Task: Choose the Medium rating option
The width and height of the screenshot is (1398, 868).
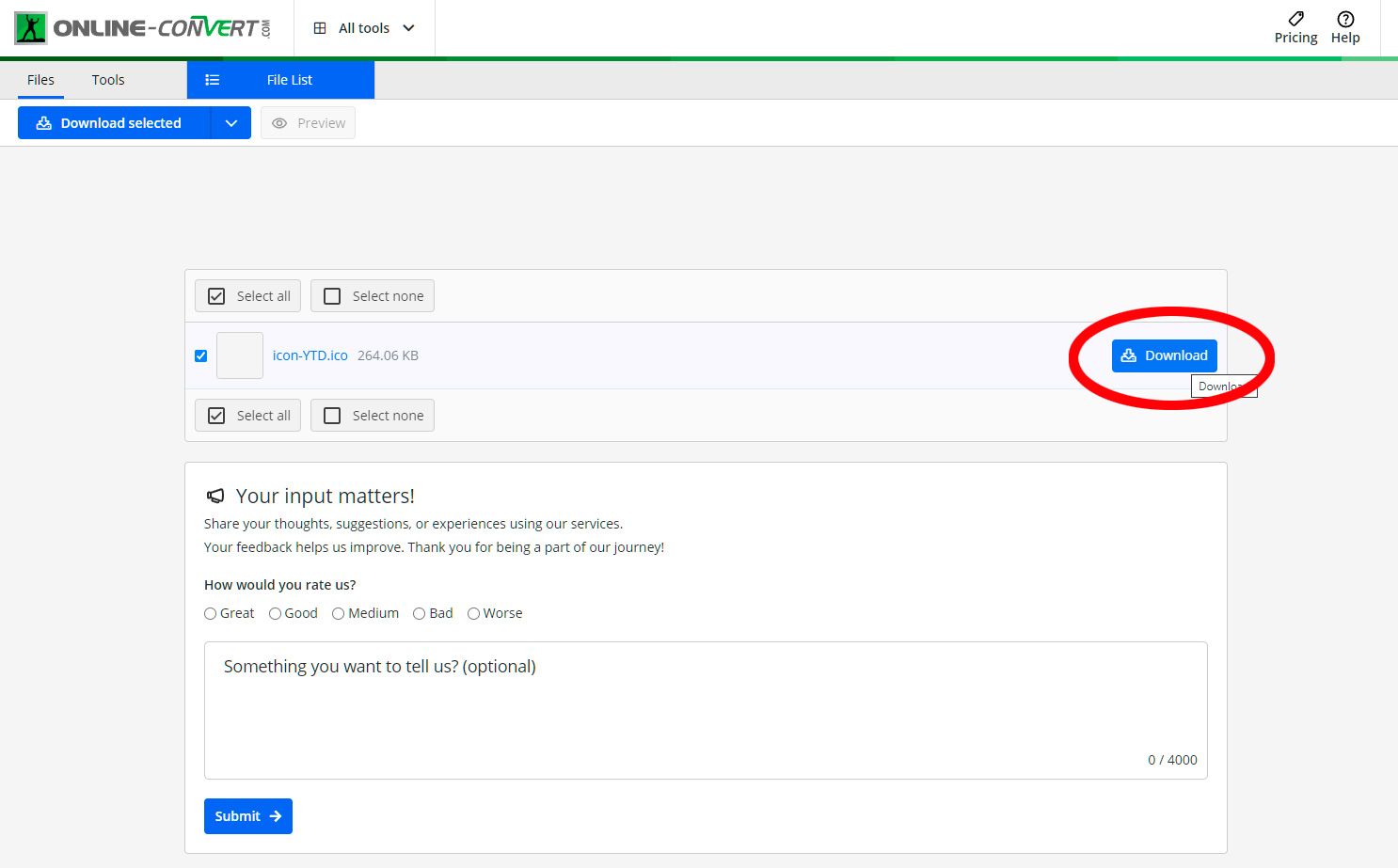Action: [x=338, y=613]
